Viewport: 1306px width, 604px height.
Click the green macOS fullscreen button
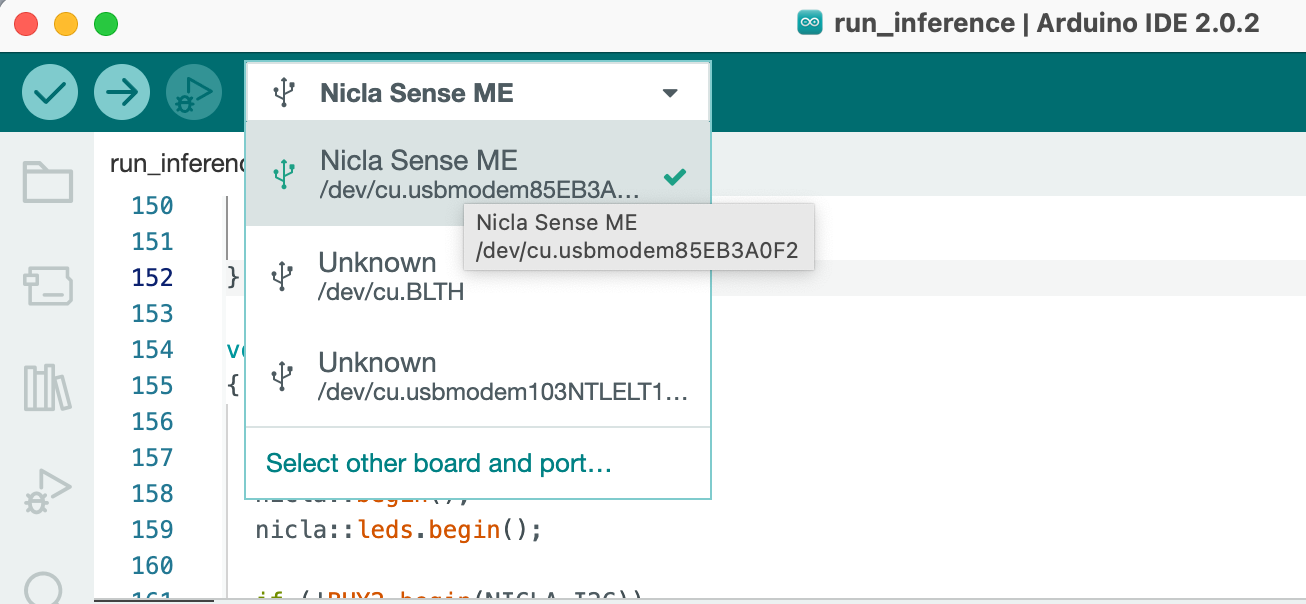click(105, 24)
